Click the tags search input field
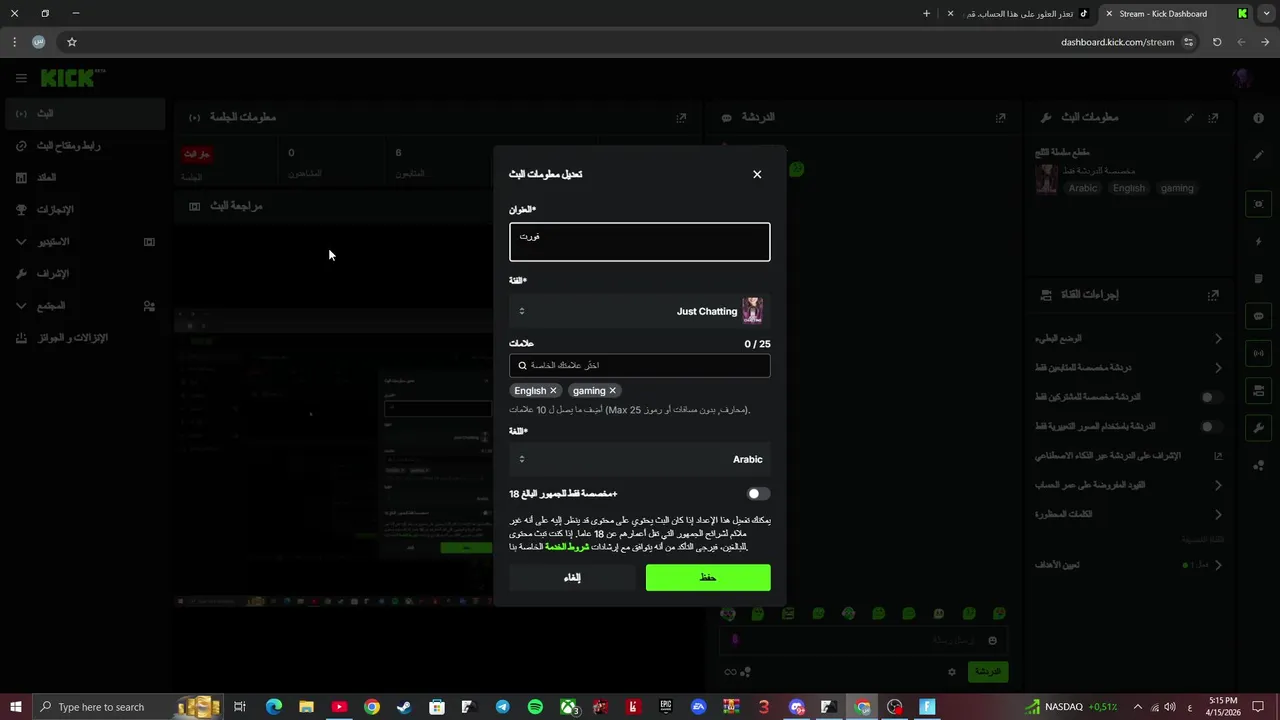 640,366
